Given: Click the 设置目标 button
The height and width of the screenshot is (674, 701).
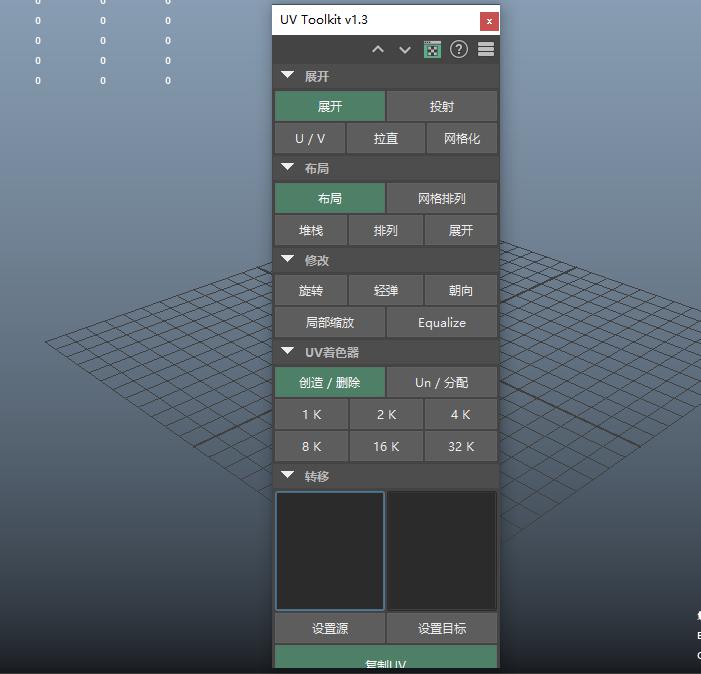Looking at the screenshot, I should (x=441, y=629).
